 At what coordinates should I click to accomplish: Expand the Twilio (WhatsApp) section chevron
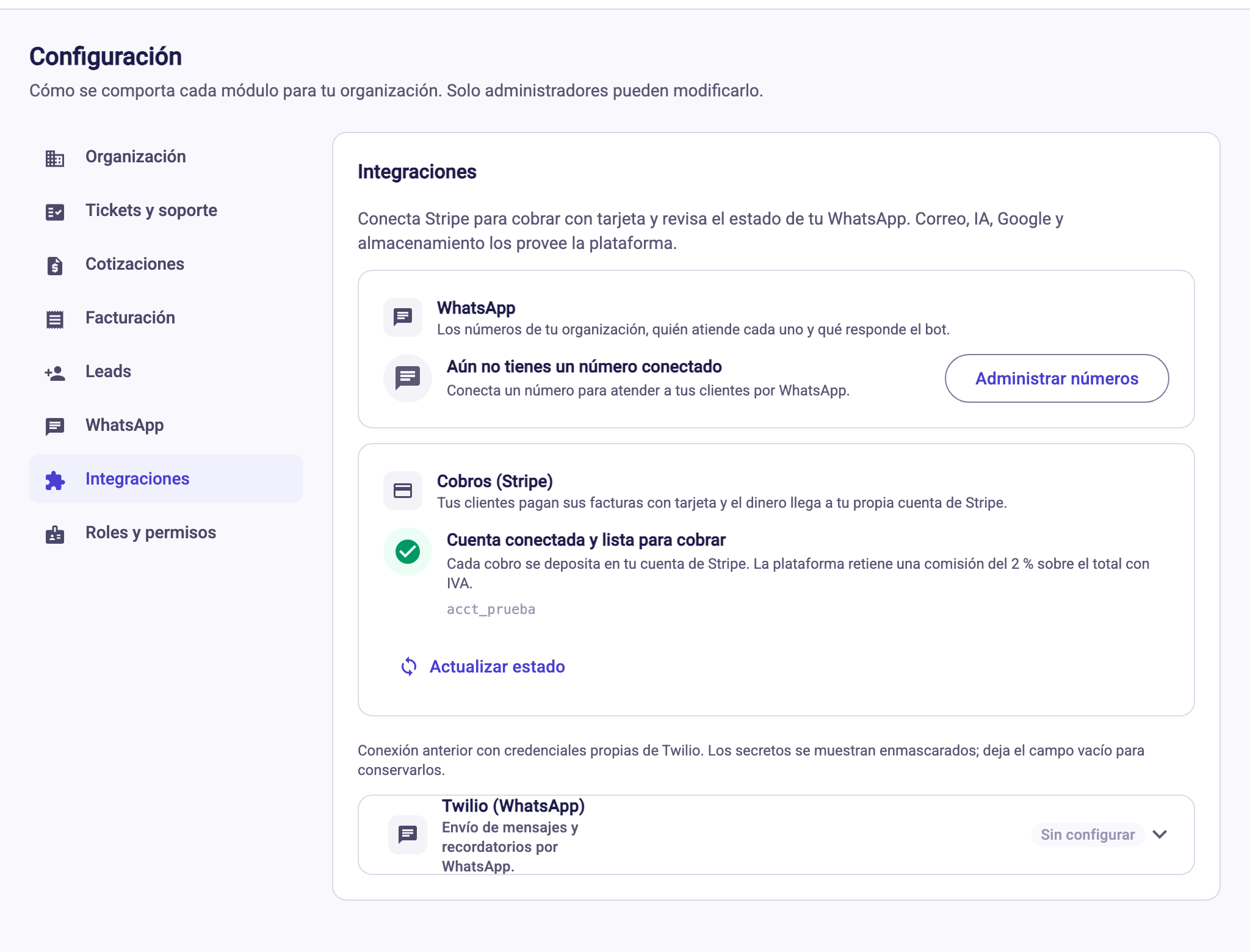click(1160, 834)
